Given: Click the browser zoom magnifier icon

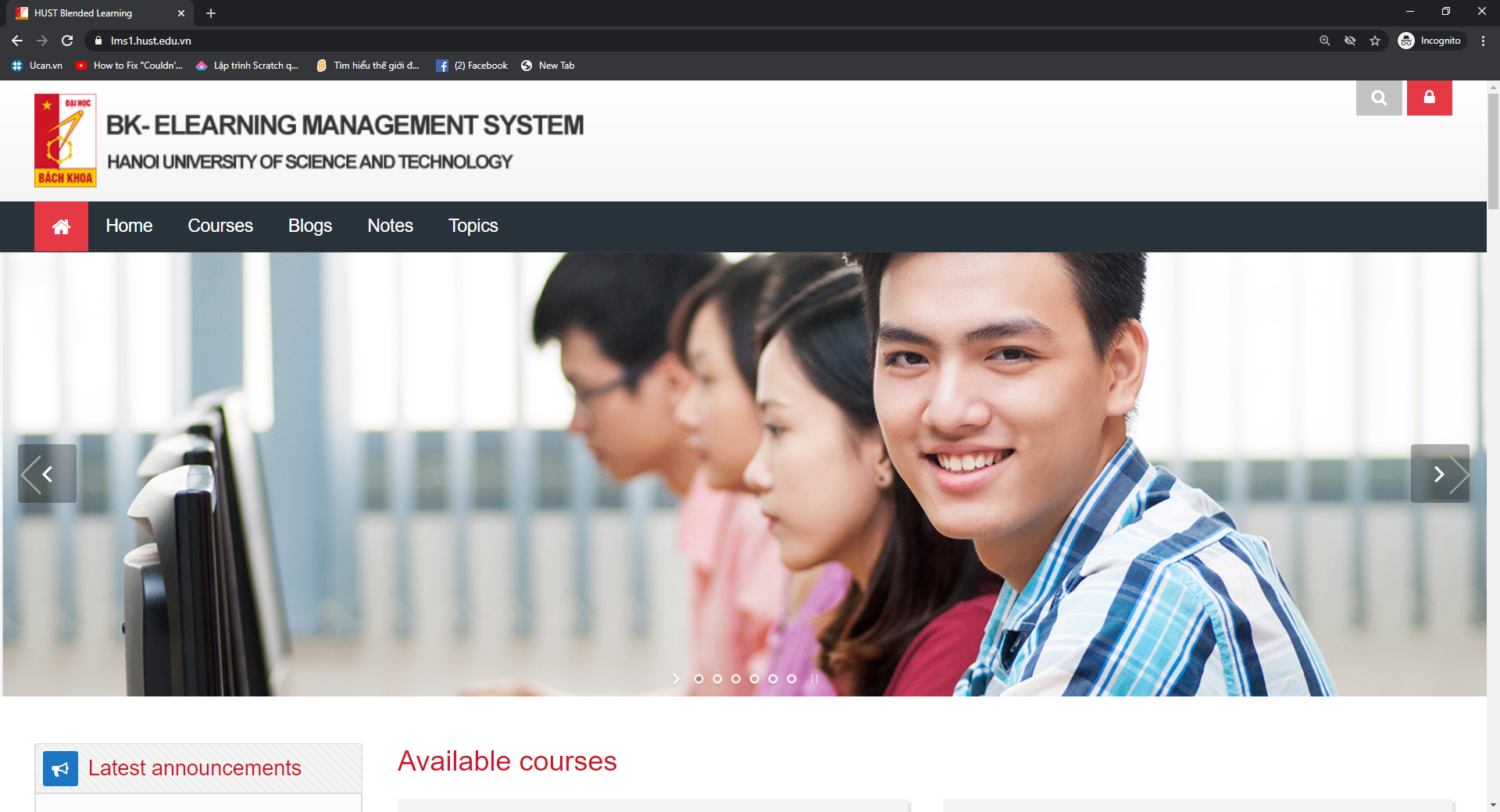Looking at the screenshot, I should click(x=1325, y=41).
